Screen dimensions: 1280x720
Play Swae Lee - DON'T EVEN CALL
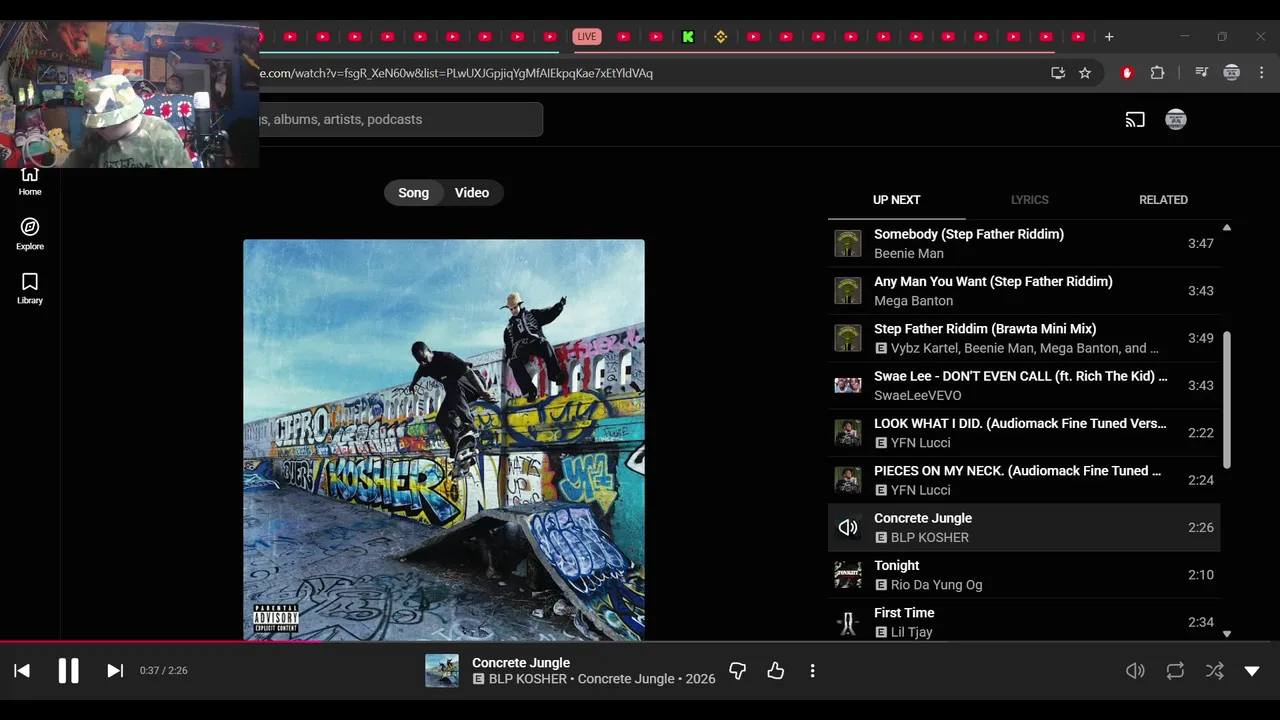tap(1024, 386)
